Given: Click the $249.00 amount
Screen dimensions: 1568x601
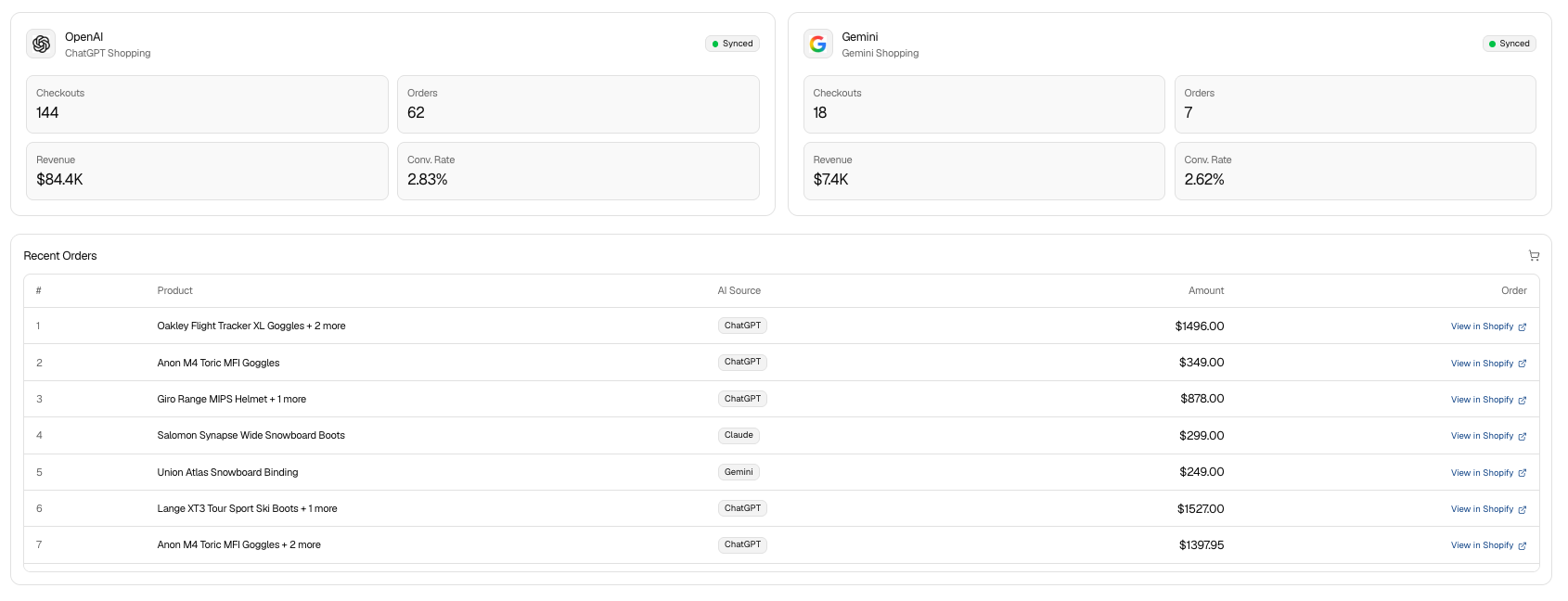Looking at the screenshot, I should click(x=1202, y=472).
